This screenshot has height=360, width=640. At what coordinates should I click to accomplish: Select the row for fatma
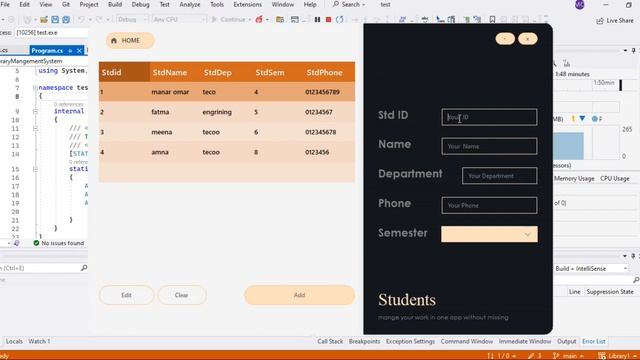point(227,112)
